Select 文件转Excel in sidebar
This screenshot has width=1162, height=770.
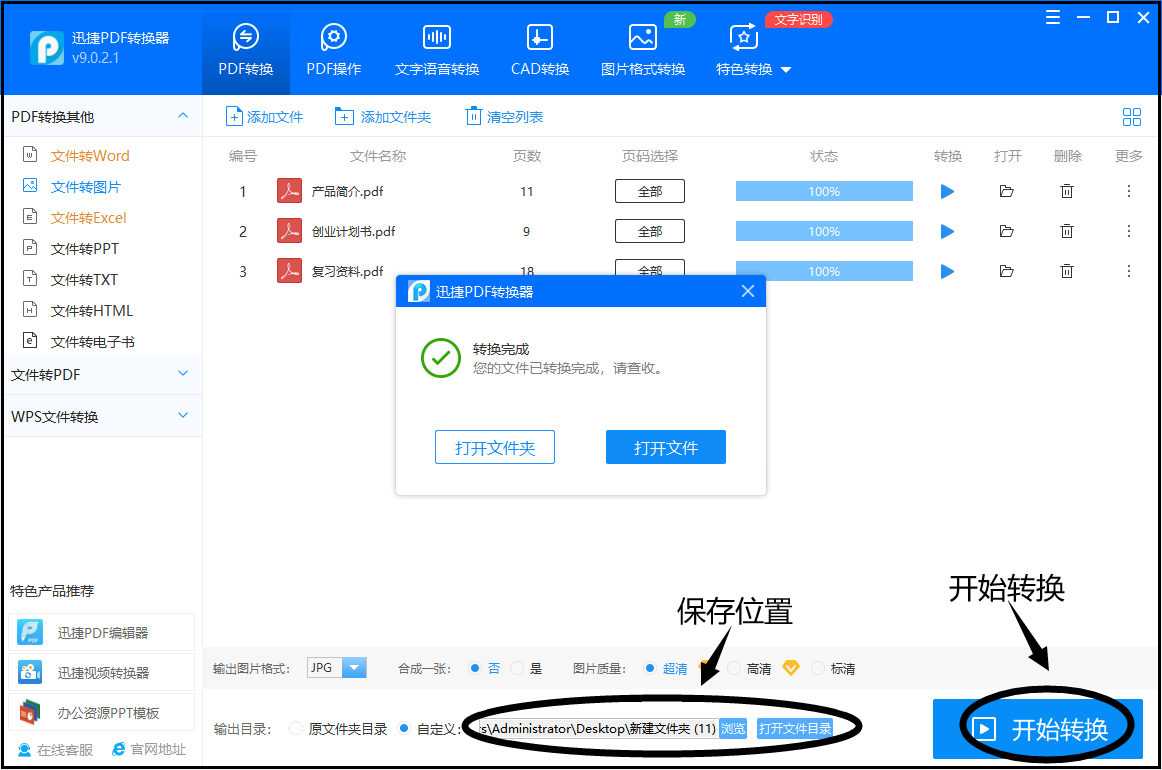point(88,218)
